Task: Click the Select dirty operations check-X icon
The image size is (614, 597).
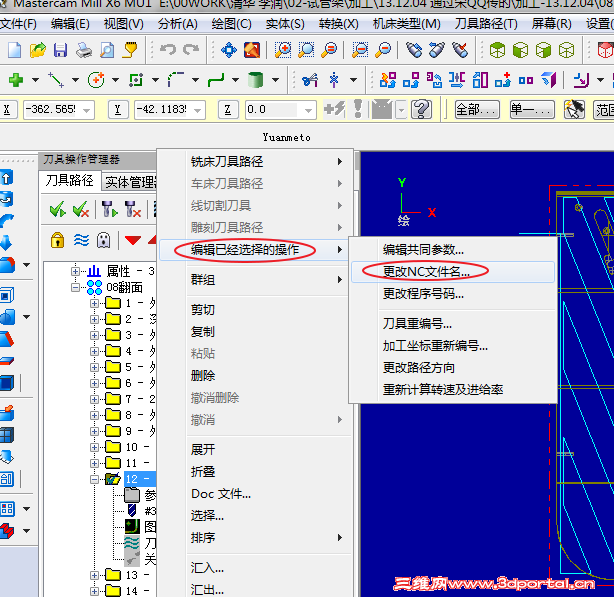Action: pyautogui.click(x=81, y=209)
